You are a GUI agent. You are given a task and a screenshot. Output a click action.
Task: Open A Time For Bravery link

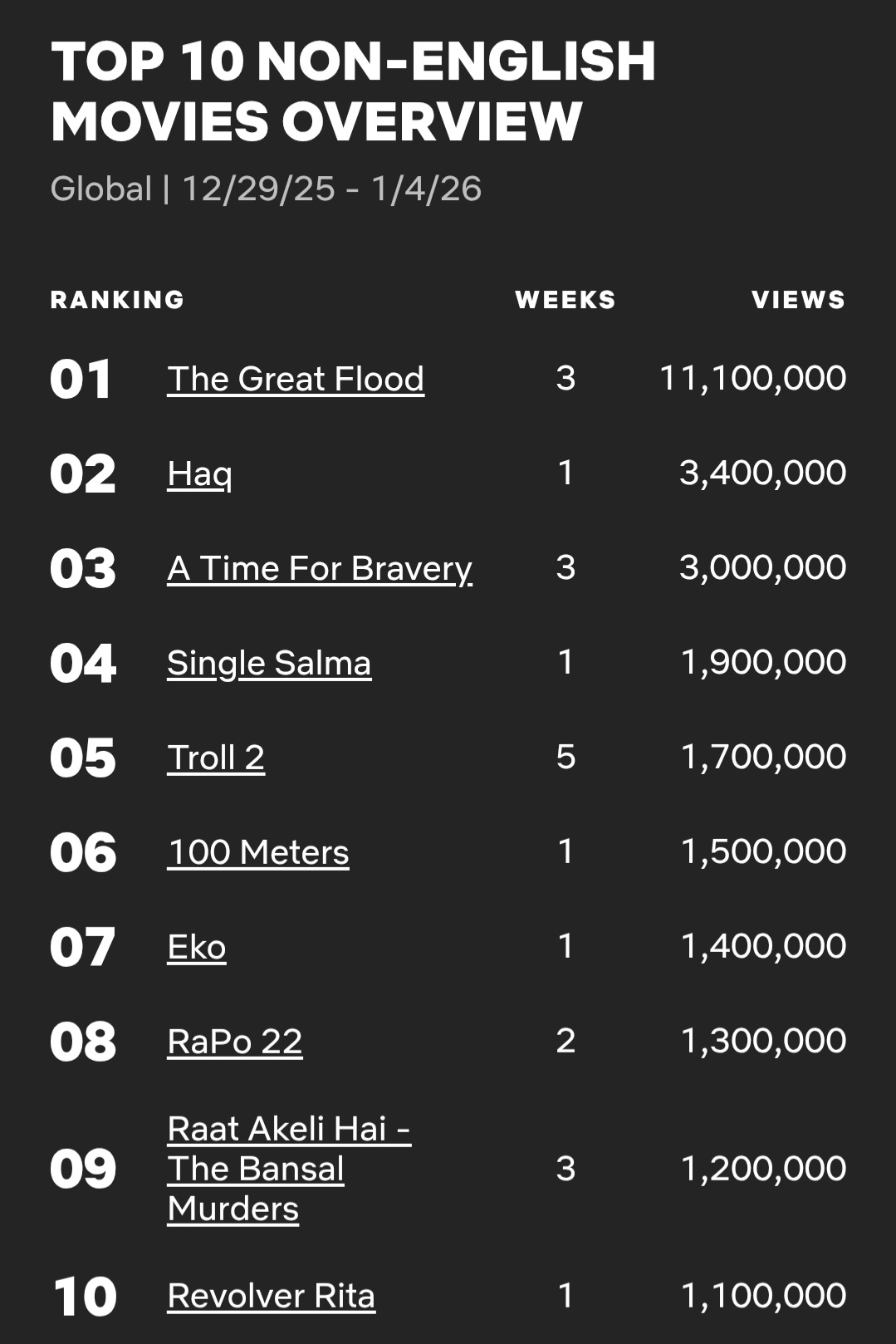320,568
